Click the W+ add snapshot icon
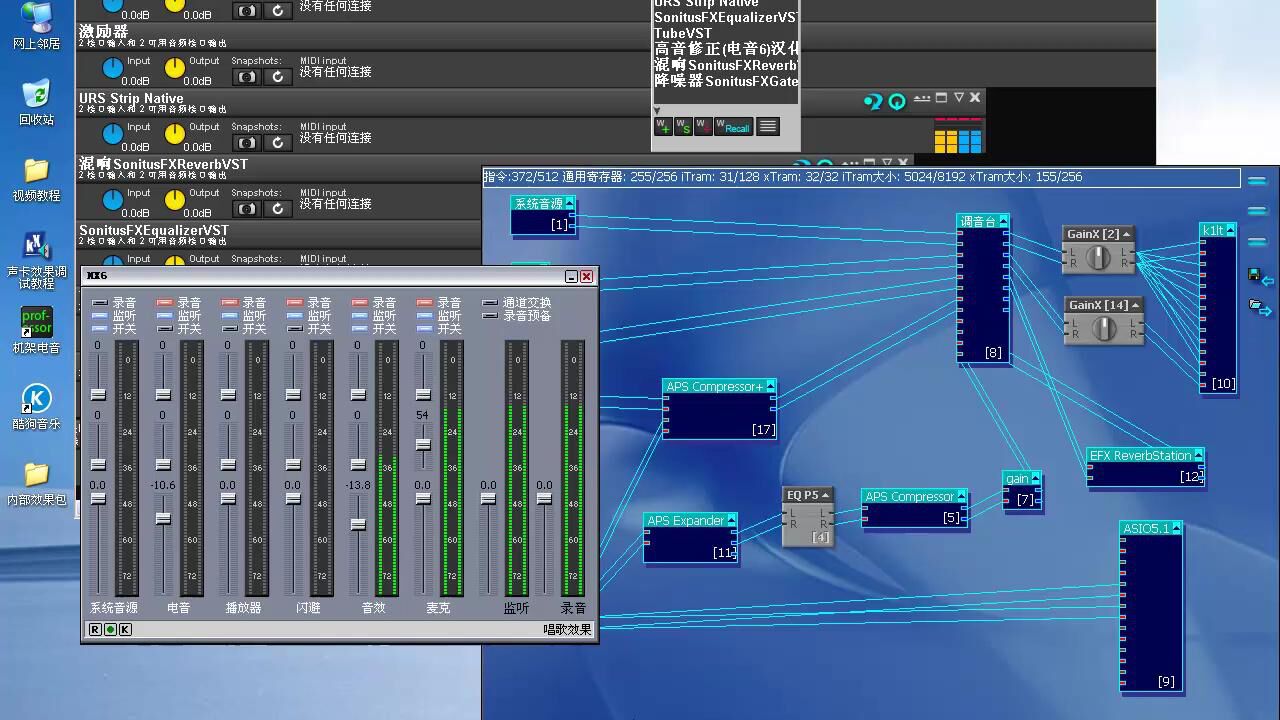Screen dimensions: 1280x720 tap(662, 126)
